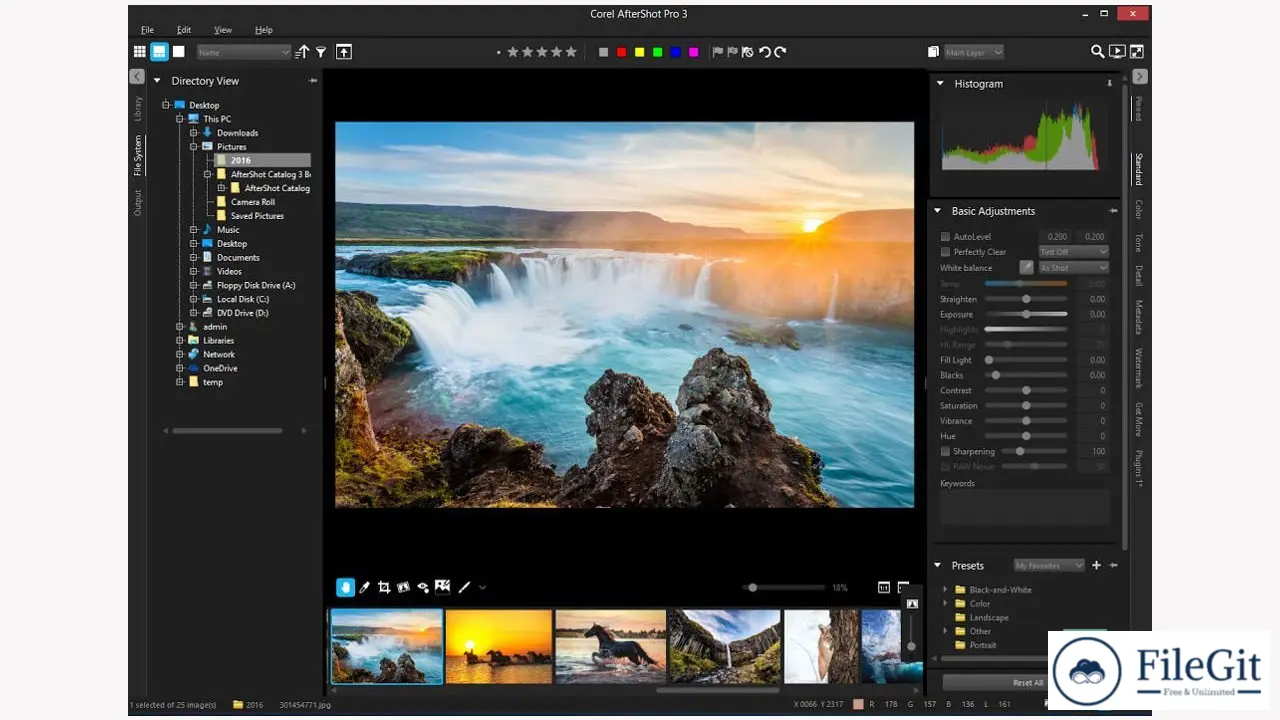Switch to the Tone side tab

pyautogui.click(x=1139, y=243)
